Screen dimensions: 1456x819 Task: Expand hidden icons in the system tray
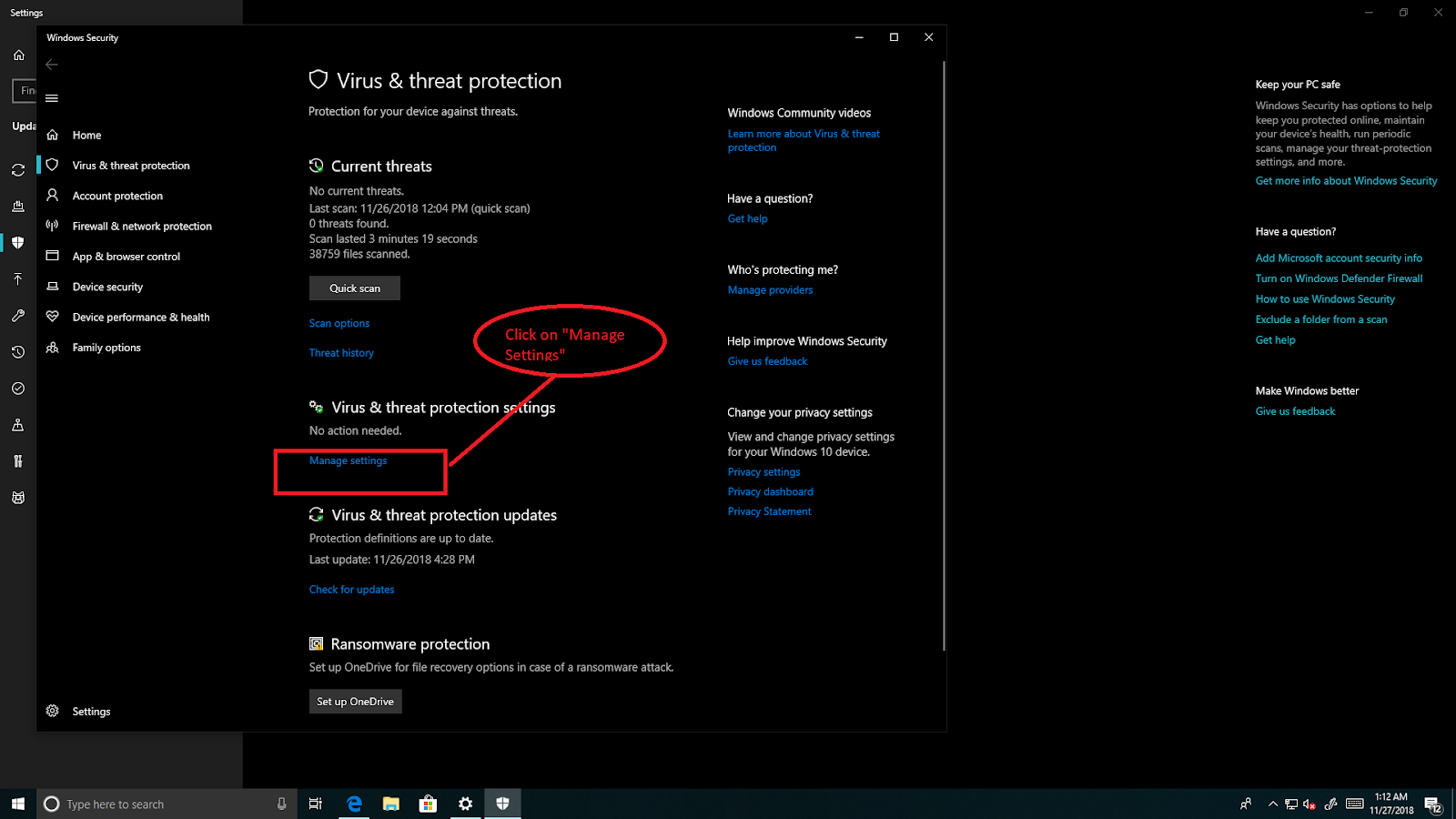[1273, 804]
